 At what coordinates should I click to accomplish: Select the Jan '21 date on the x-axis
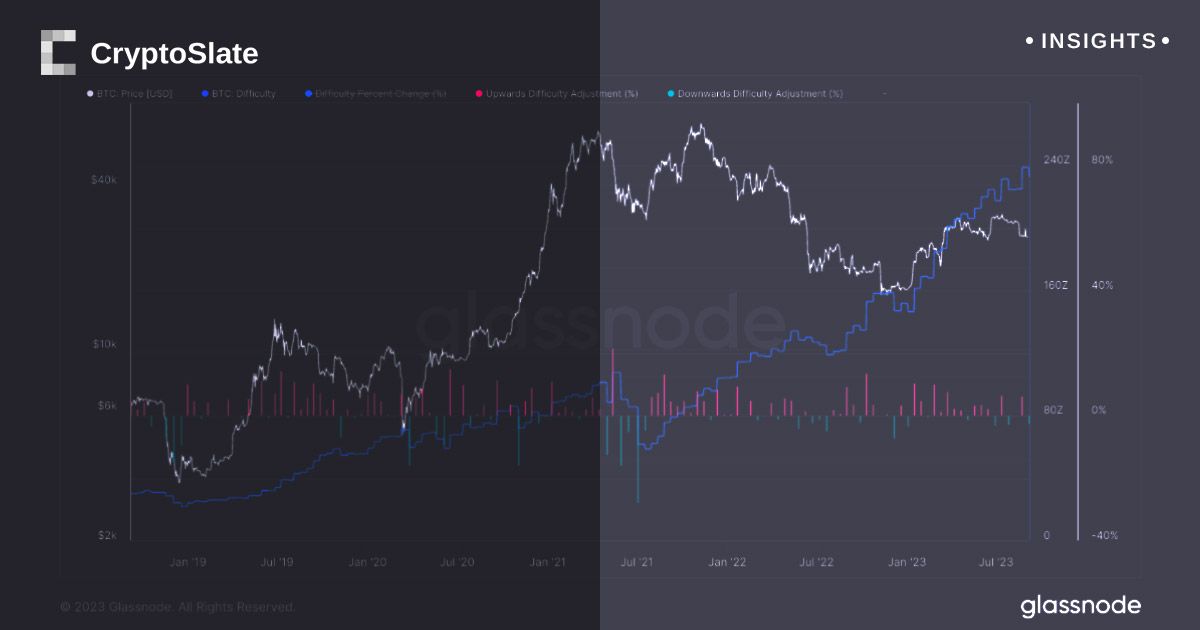tap(548, 564)
